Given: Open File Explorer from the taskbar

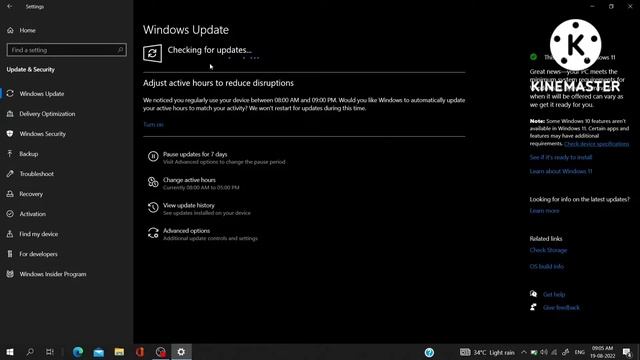Looking at the screenshot, I should [x=119, y=352].
